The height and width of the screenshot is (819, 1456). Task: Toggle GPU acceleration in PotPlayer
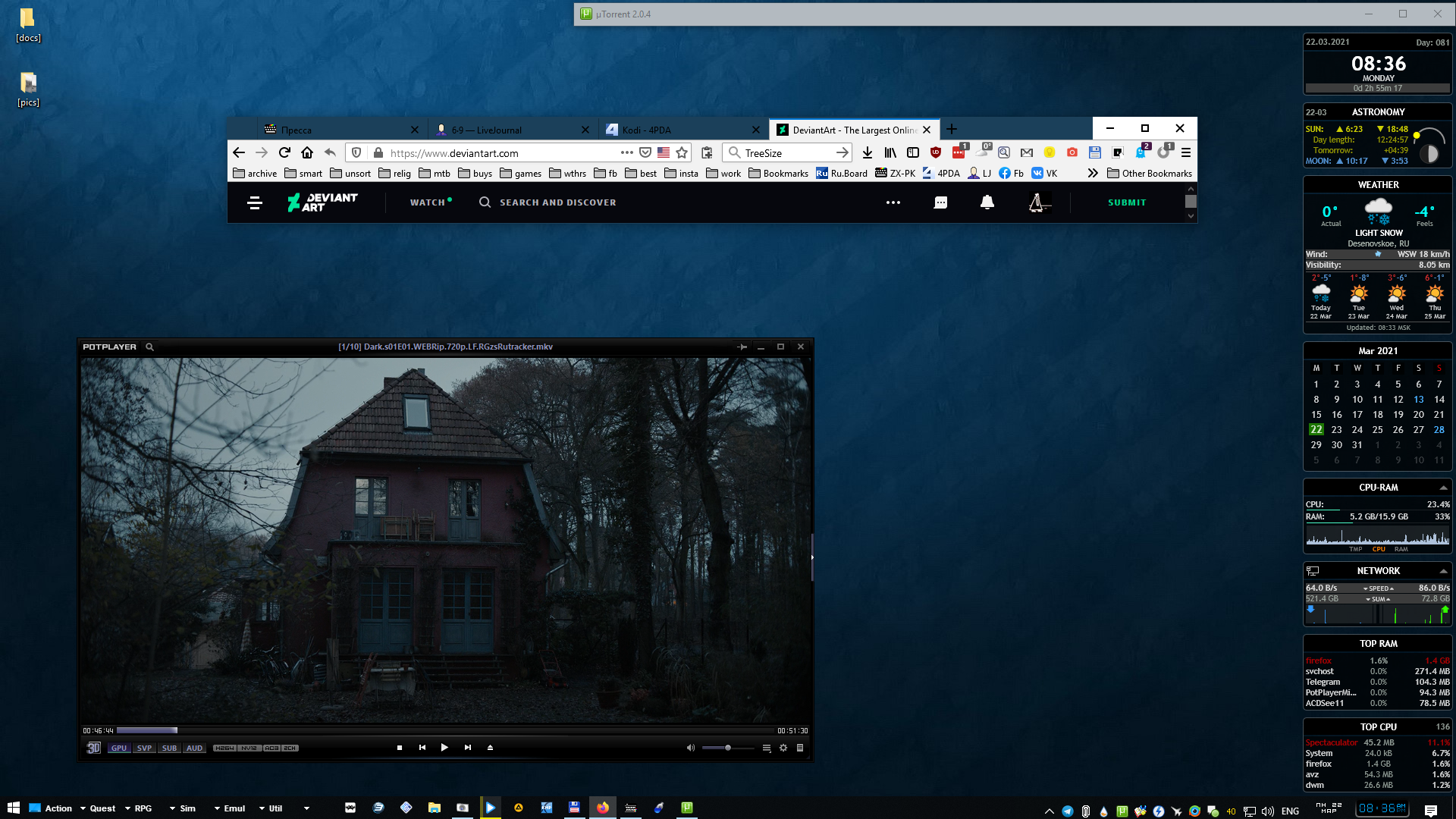coord(119,748)
